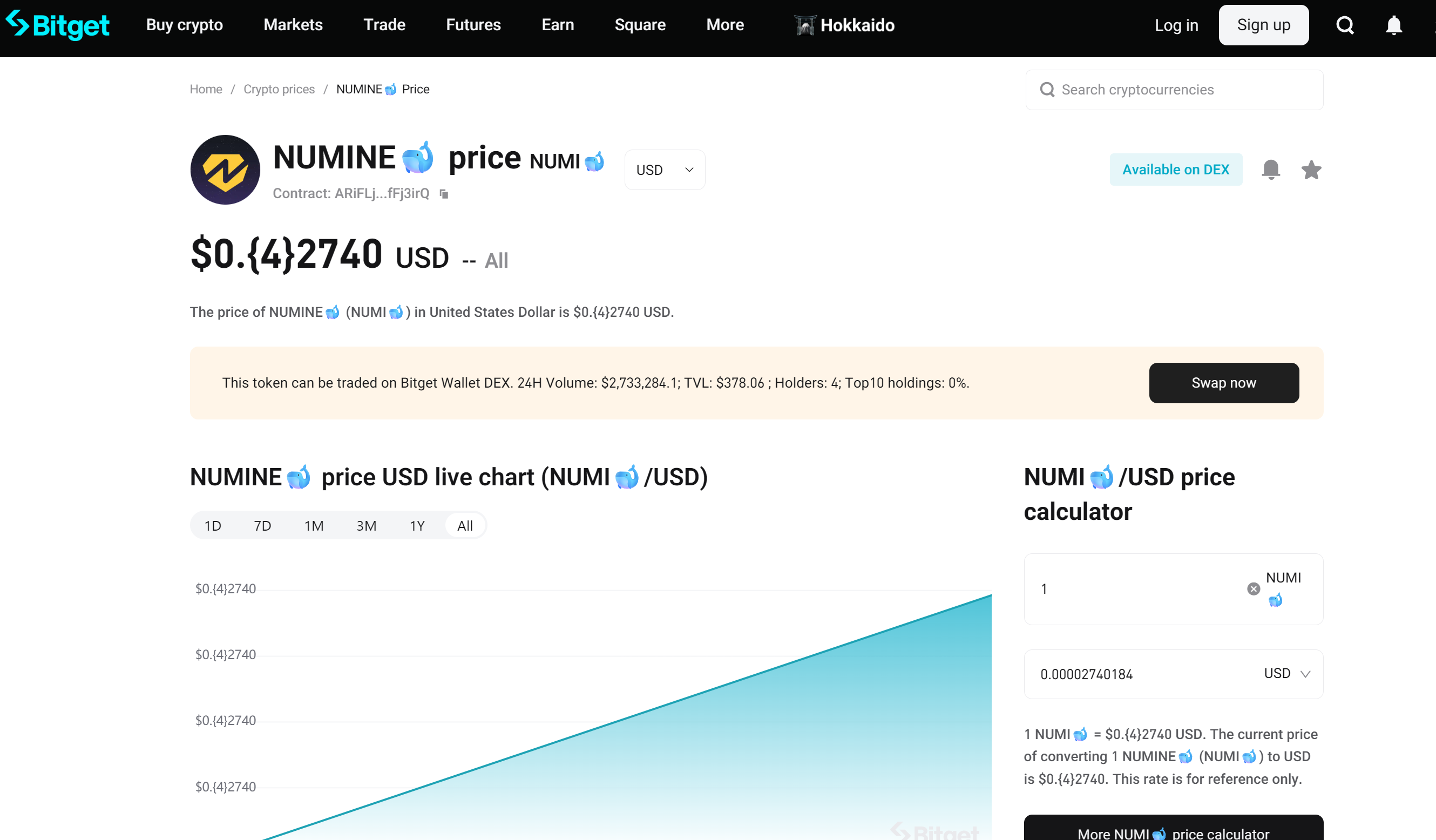Clear the NUMI amount input
Screen dimensions: 1436x840
pyautogui.click(x=1253, y=588)
